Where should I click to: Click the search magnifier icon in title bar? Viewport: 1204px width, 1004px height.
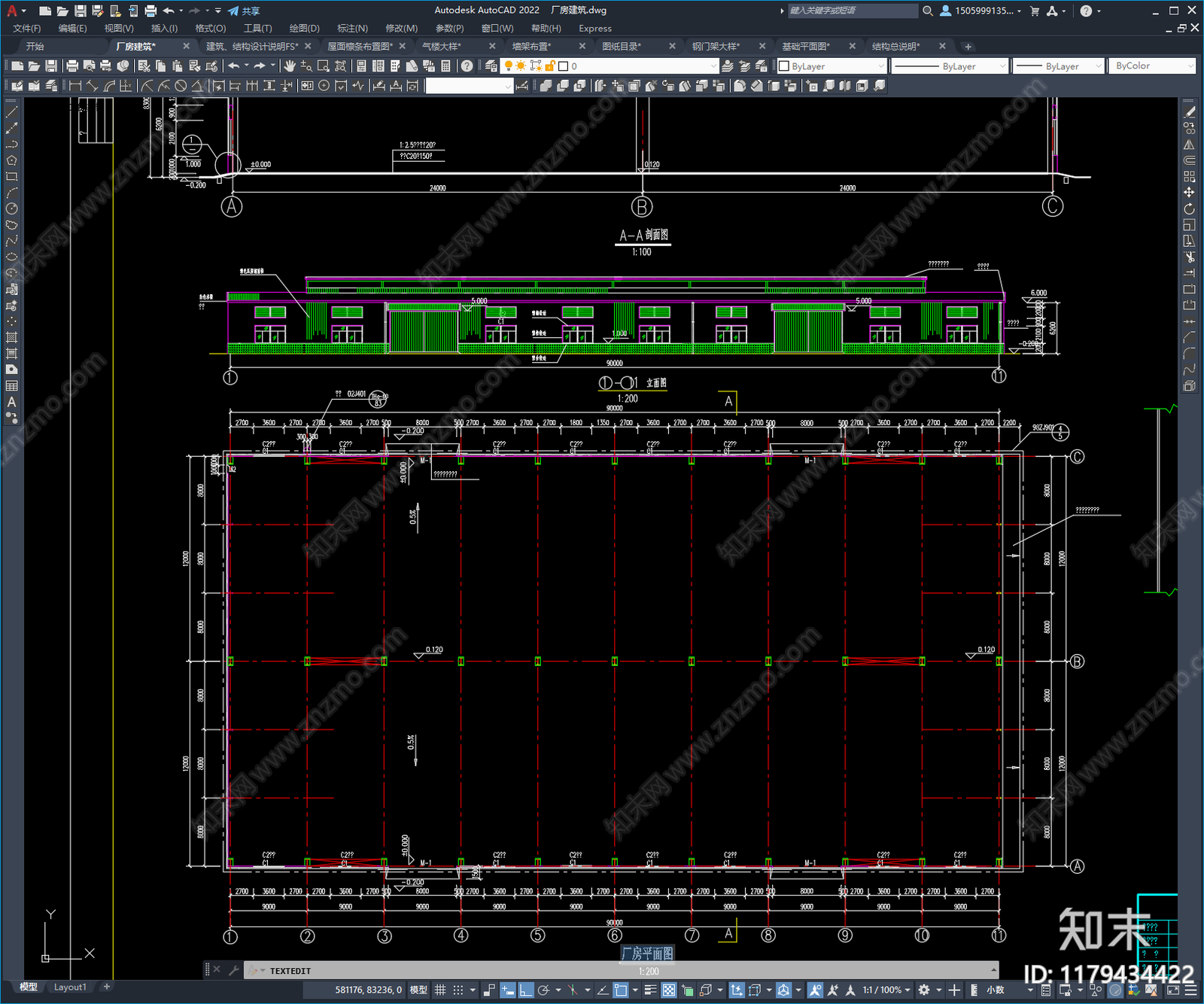928,11
